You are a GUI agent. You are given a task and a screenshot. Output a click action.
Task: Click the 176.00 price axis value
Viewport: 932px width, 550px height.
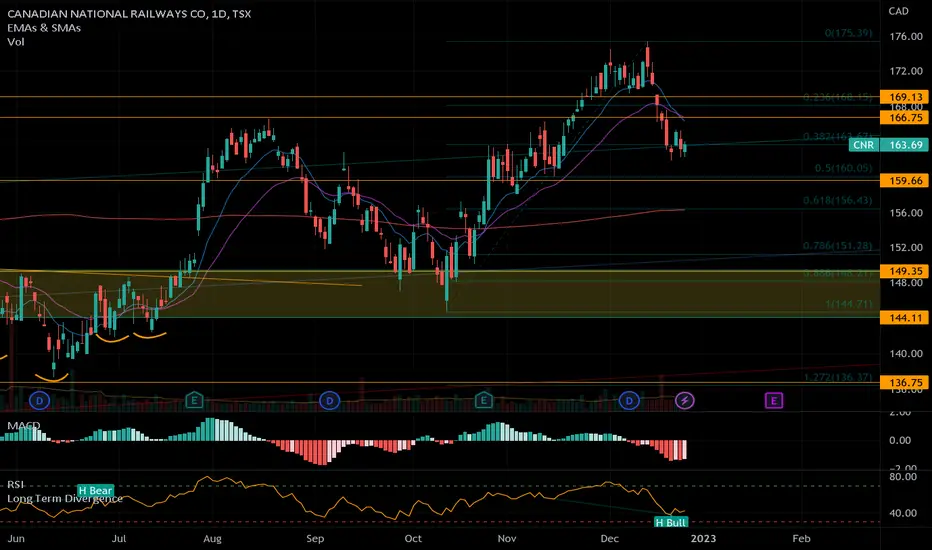[906, 36]
